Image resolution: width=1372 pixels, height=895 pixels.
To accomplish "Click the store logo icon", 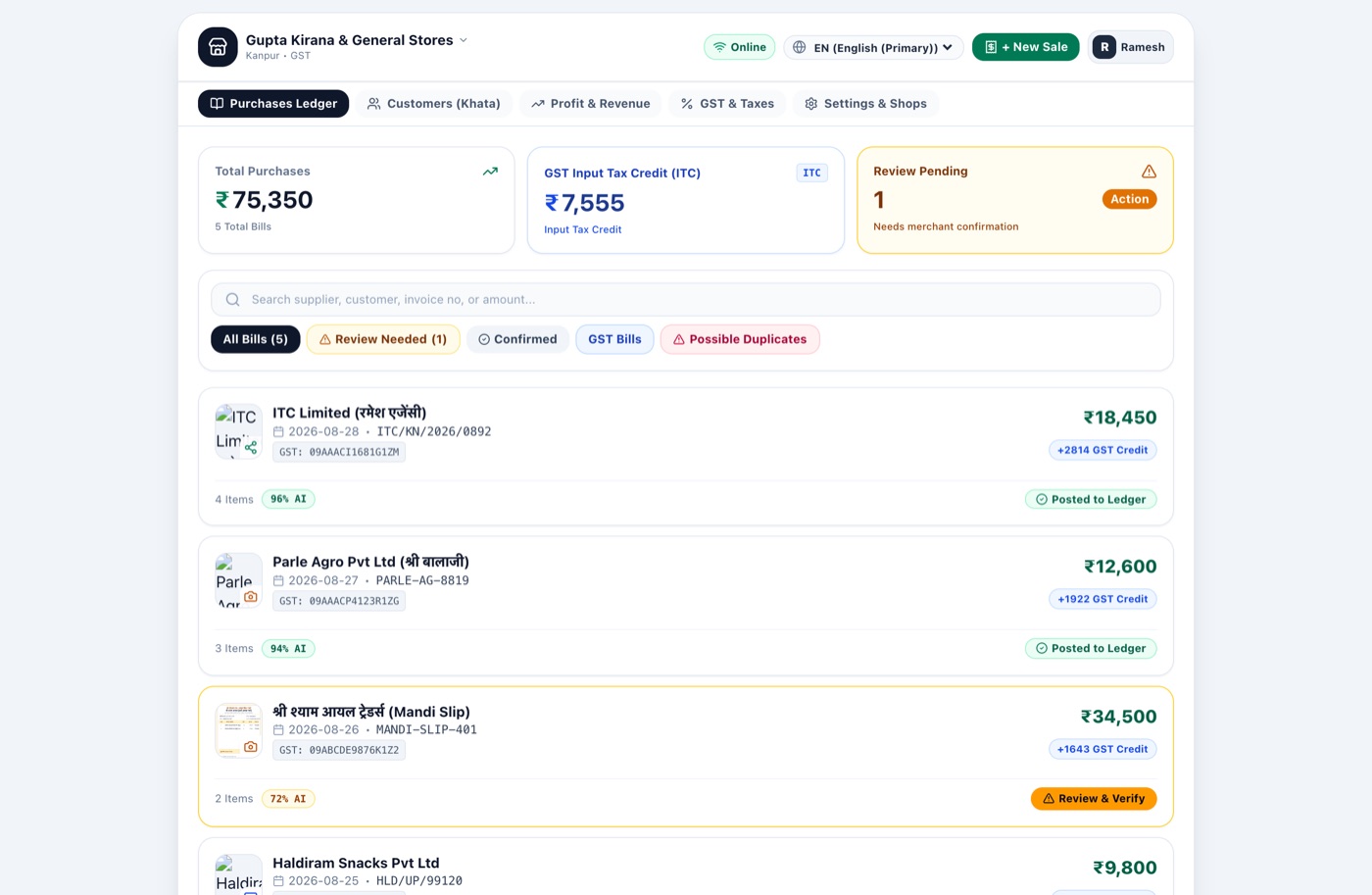I will click(218, 47).
